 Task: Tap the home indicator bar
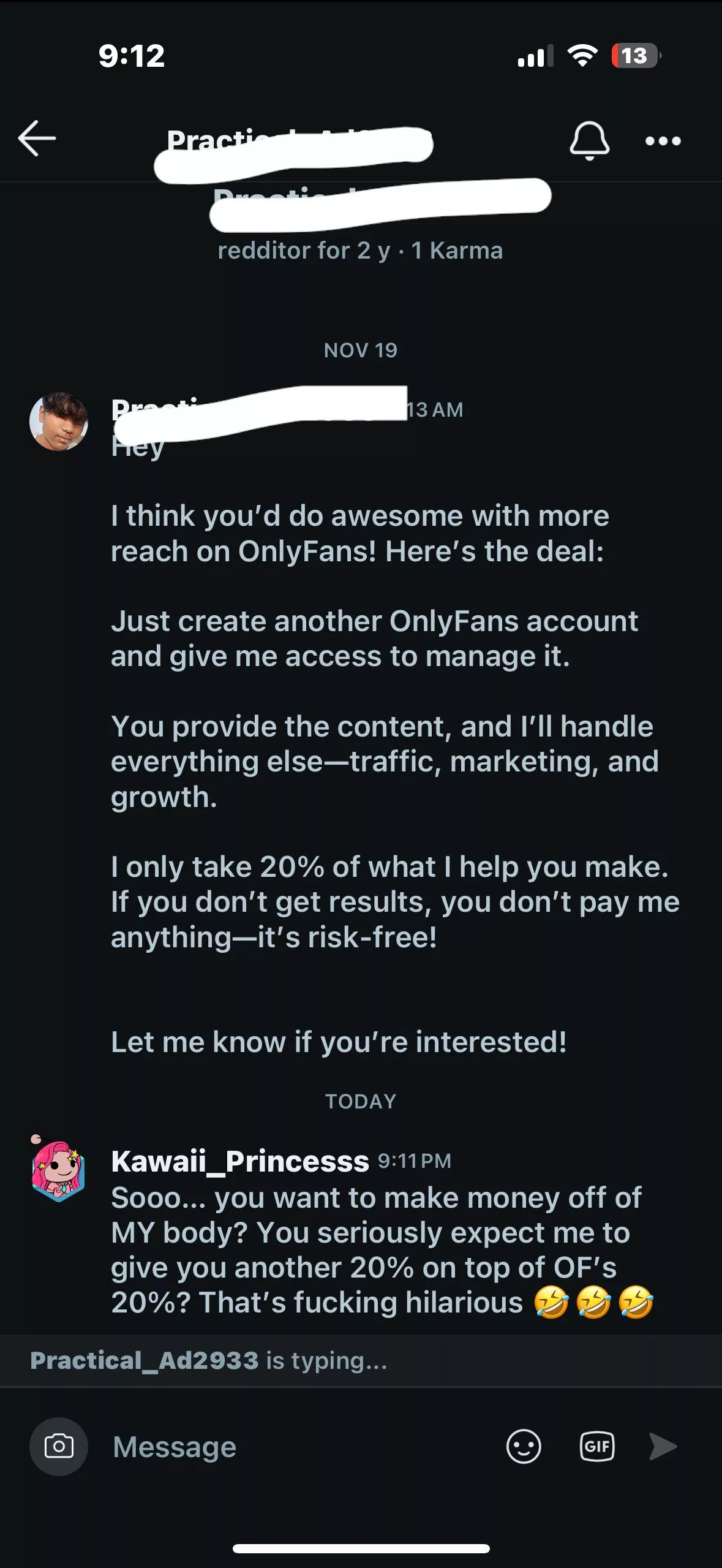[361, 1548]
